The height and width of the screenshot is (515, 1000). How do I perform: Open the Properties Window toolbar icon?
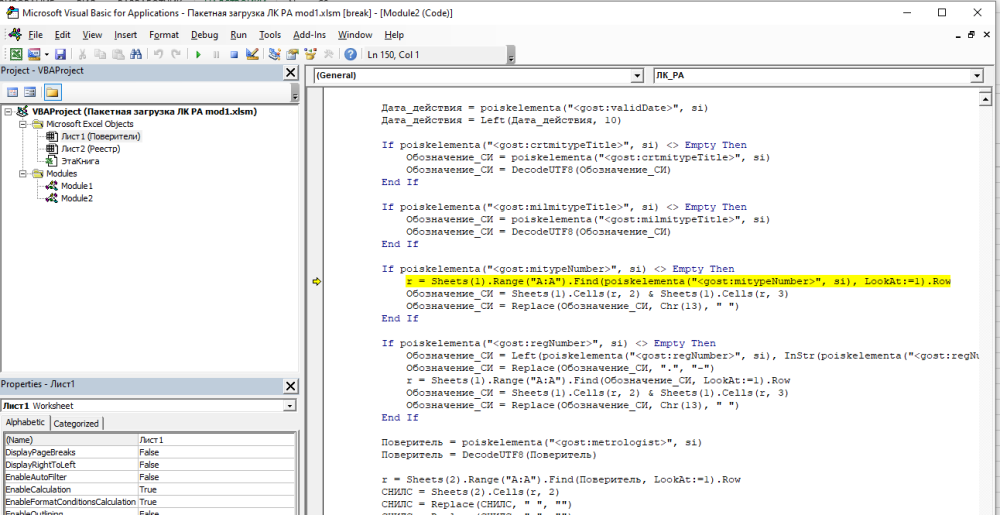(294, 54)
